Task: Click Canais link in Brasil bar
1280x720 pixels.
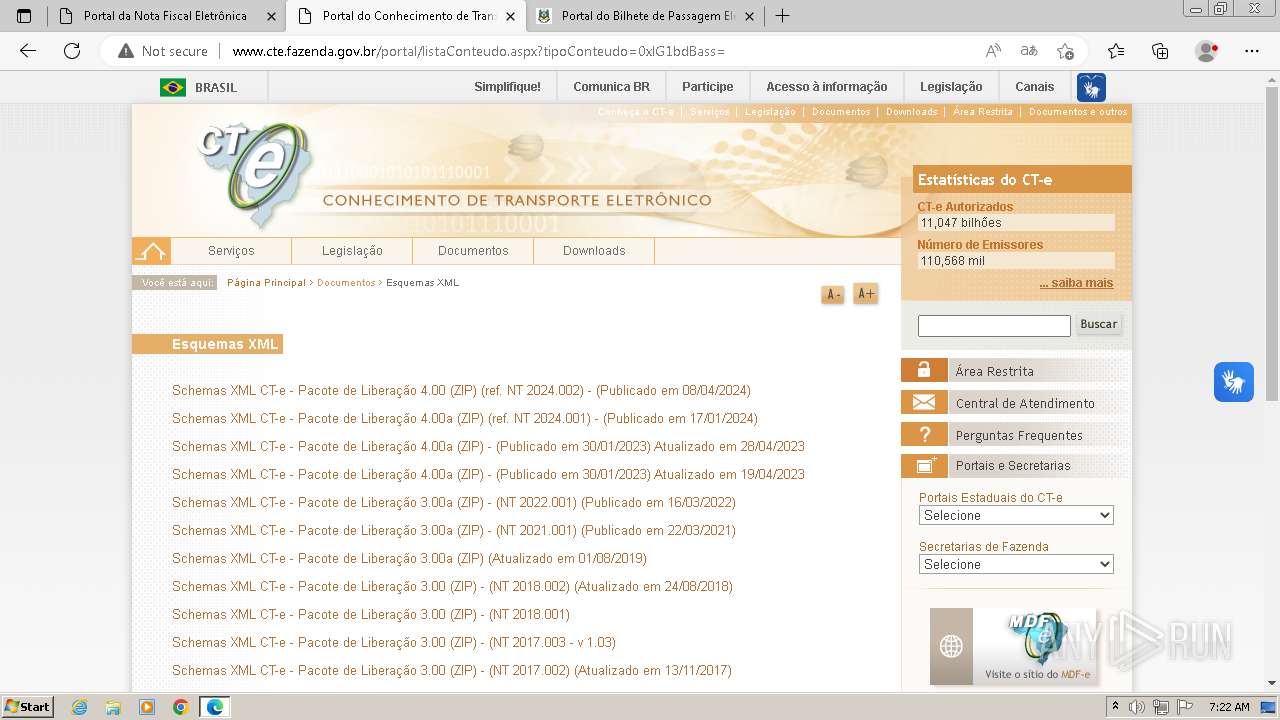Action: pyautogui.click(x=1034, y=87)
